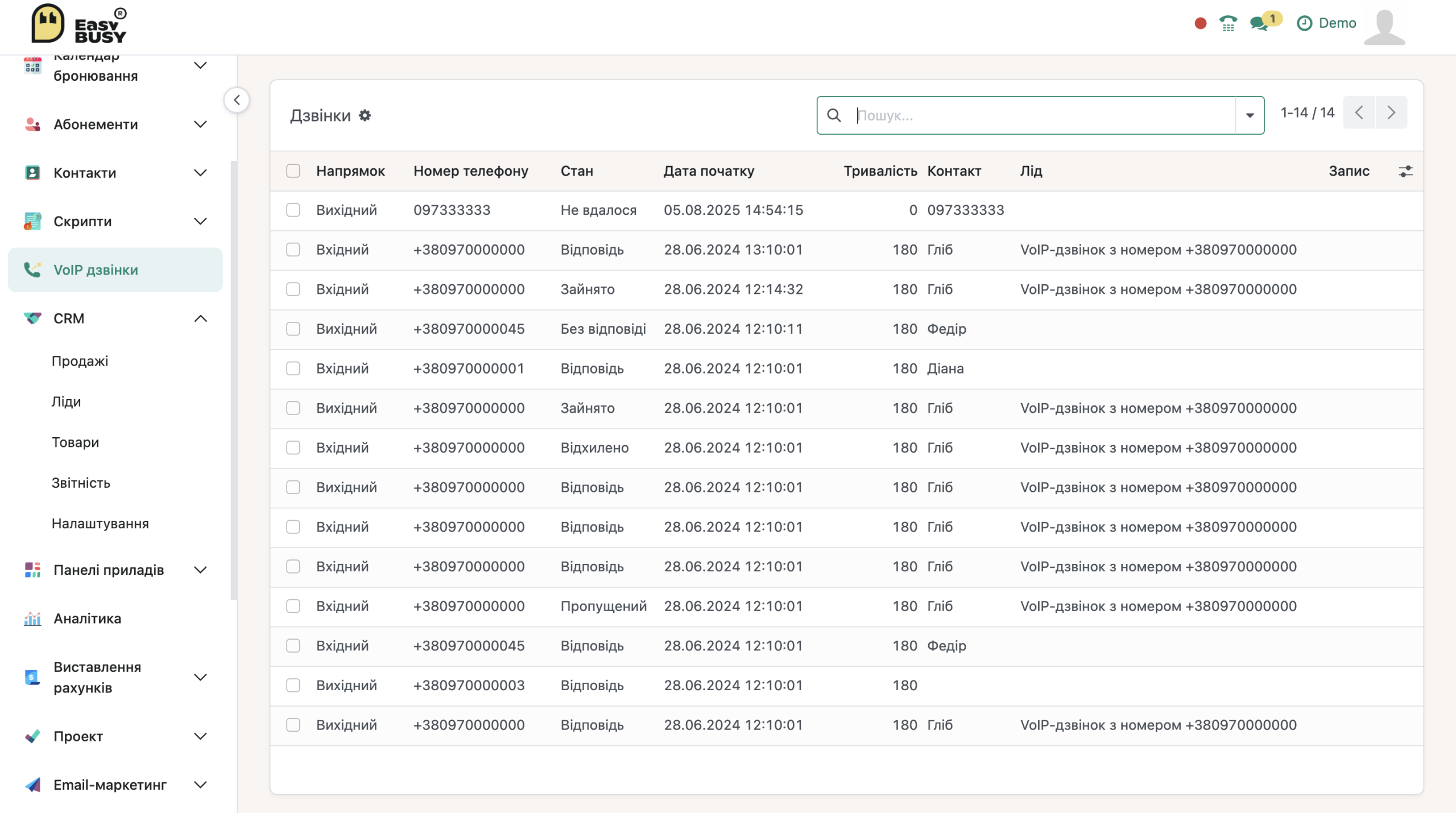Check the row with Без відповіді status
1456x813 pixels.
point(293,329)
